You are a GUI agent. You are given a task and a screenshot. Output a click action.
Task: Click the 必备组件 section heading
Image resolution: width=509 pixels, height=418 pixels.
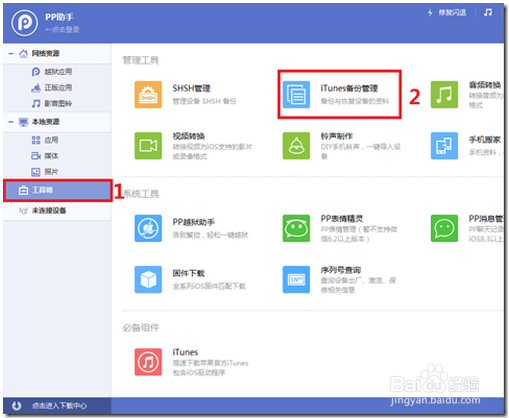coord(141,328)
